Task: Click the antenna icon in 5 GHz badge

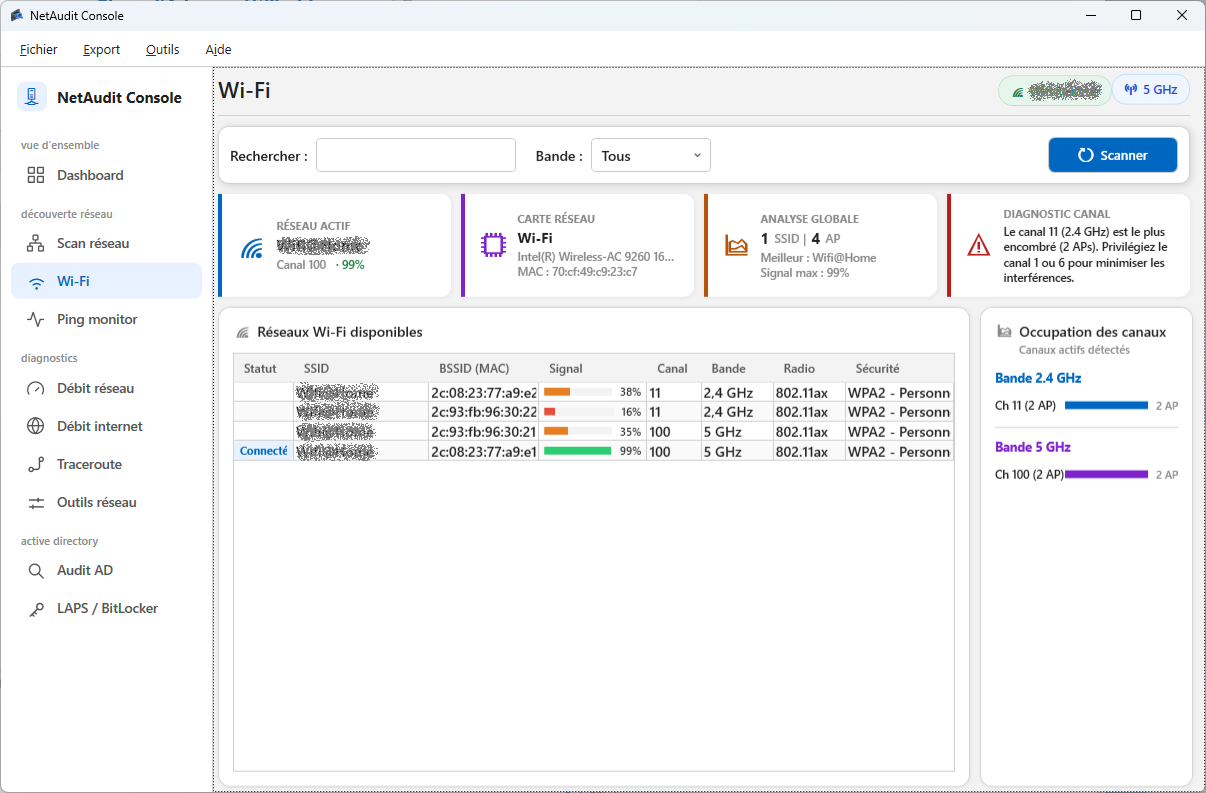Action: click(1131, 89)
